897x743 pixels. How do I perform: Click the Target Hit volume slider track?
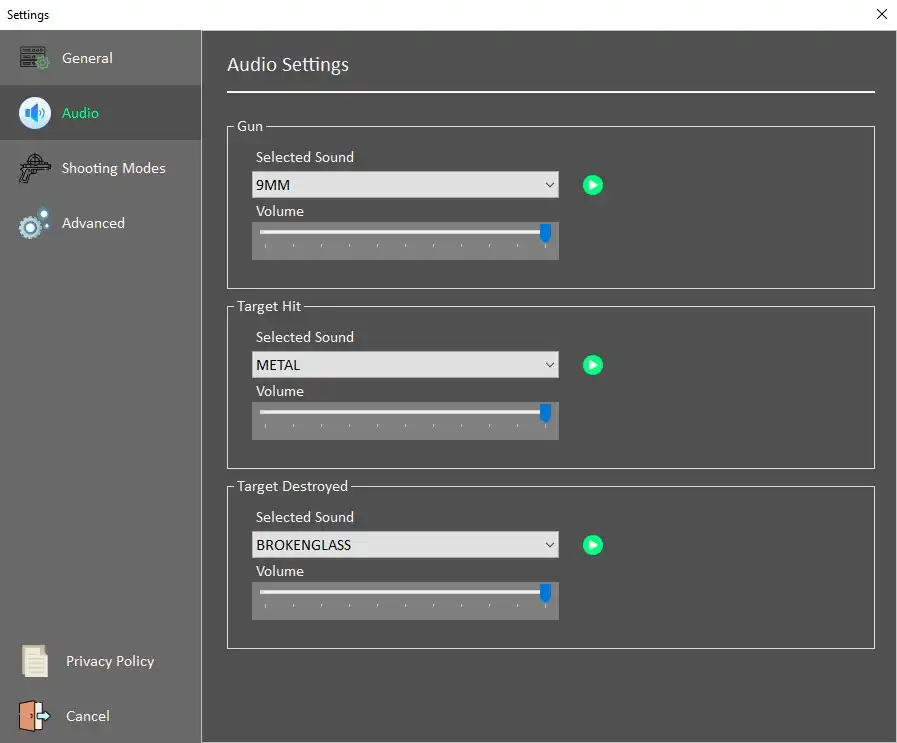point(400,412)
